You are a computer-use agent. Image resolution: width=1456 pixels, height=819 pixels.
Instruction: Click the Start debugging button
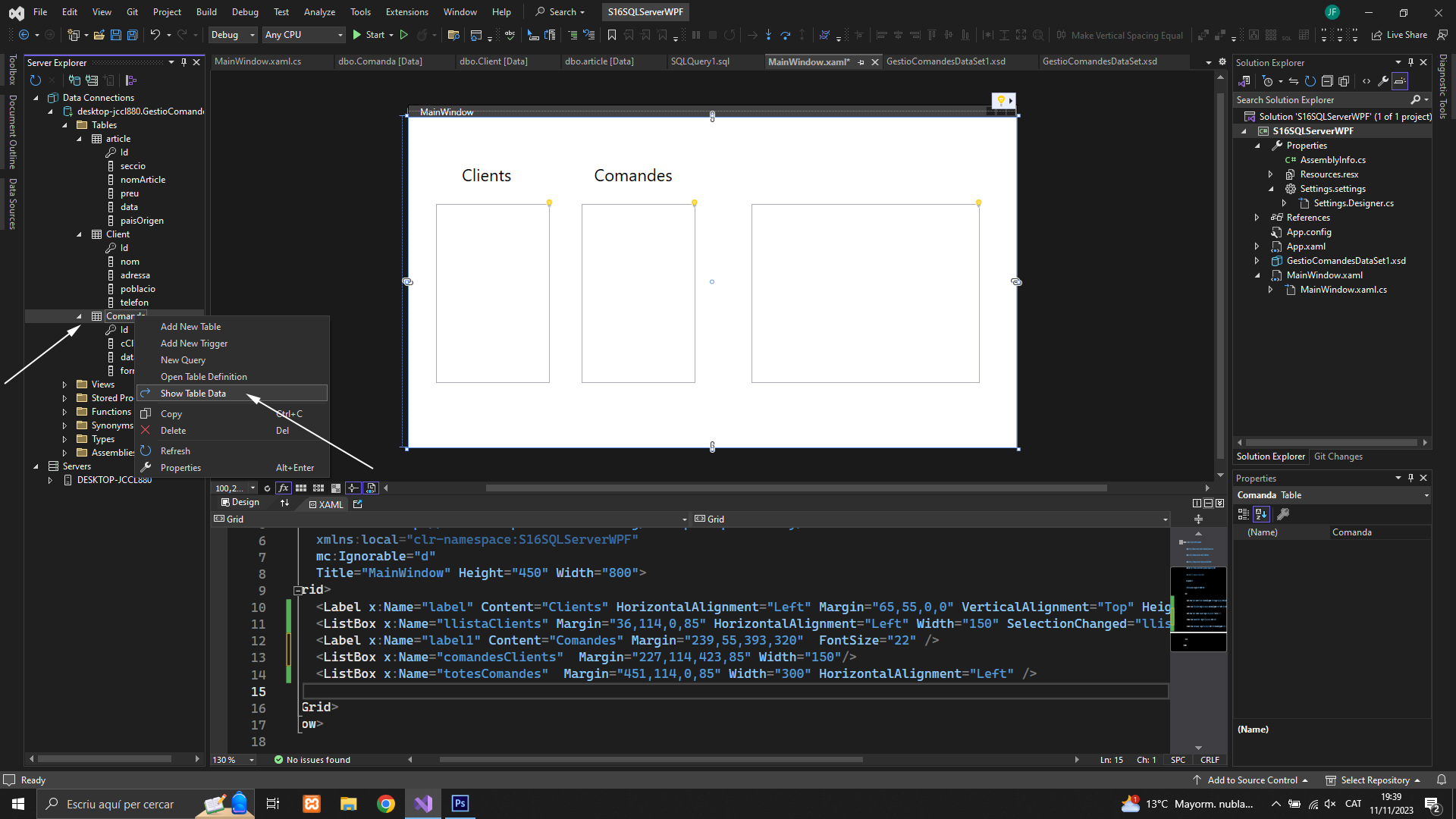[369, 35]
